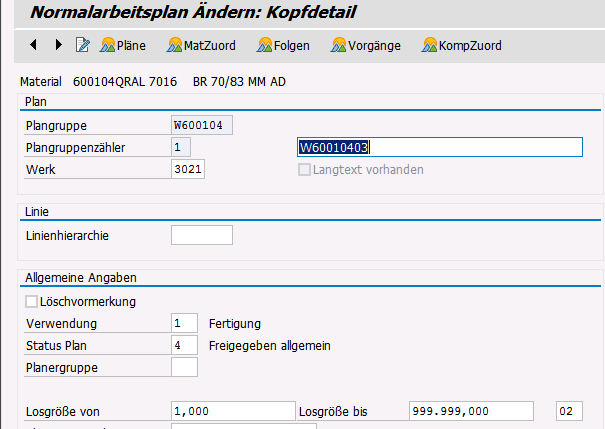This screenshot has height=429, width=605.
Task: Open the long text editor pencil icon
Action: (x=83, y=45)
